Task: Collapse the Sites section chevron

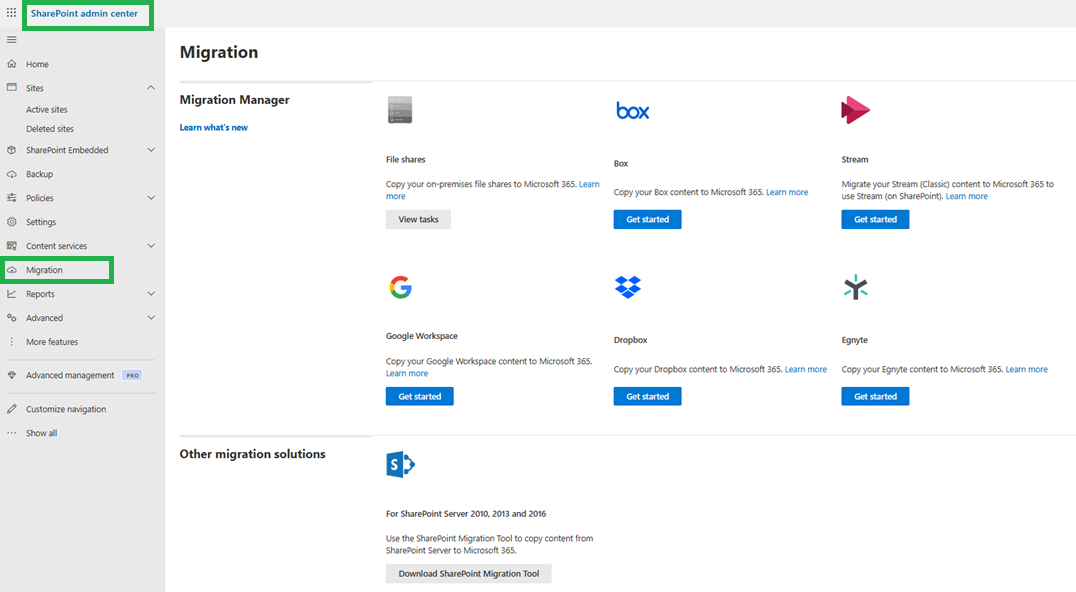Action: click(151, 88)
